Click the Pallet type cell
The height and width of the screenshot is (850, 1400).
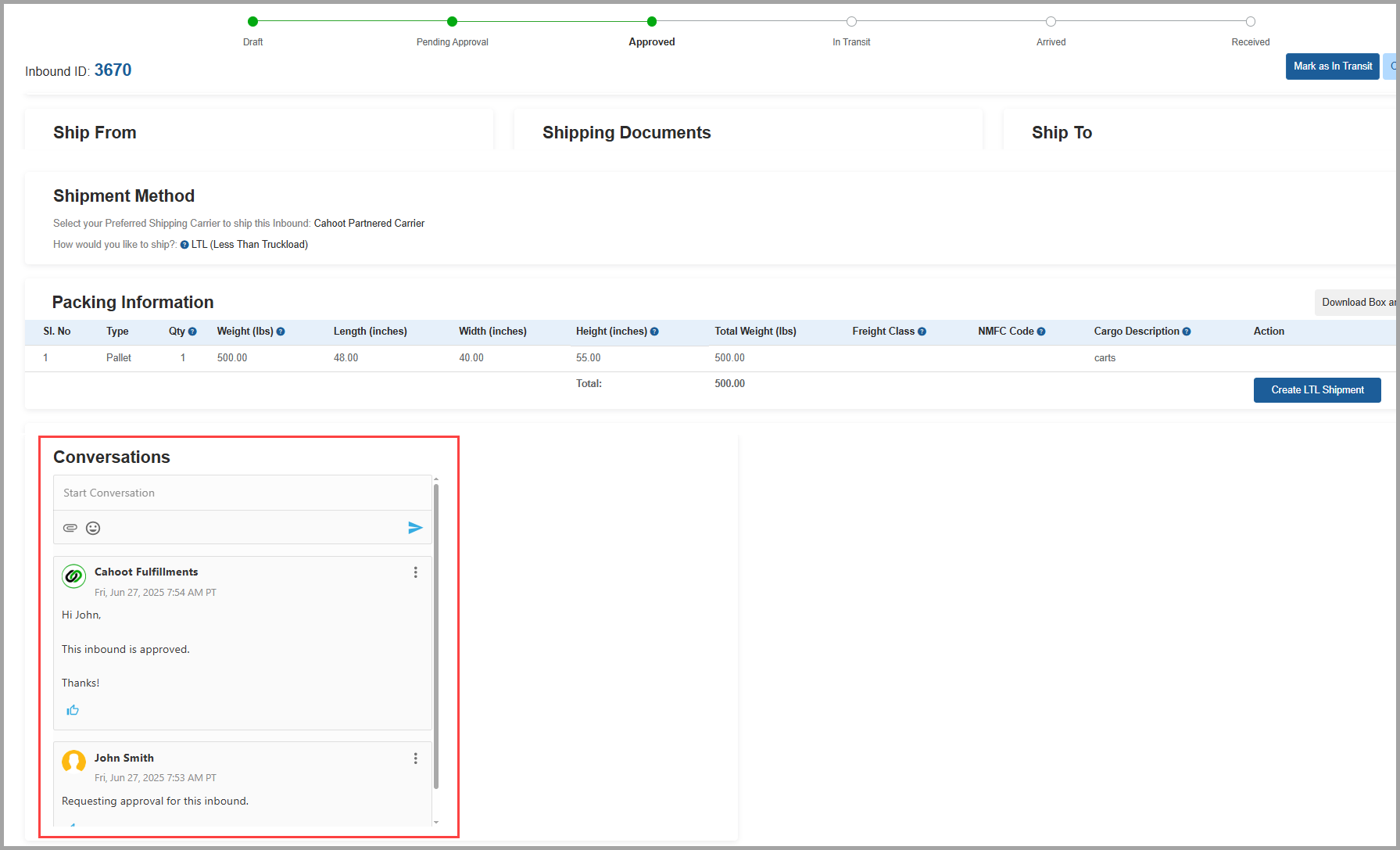point(119,358)
